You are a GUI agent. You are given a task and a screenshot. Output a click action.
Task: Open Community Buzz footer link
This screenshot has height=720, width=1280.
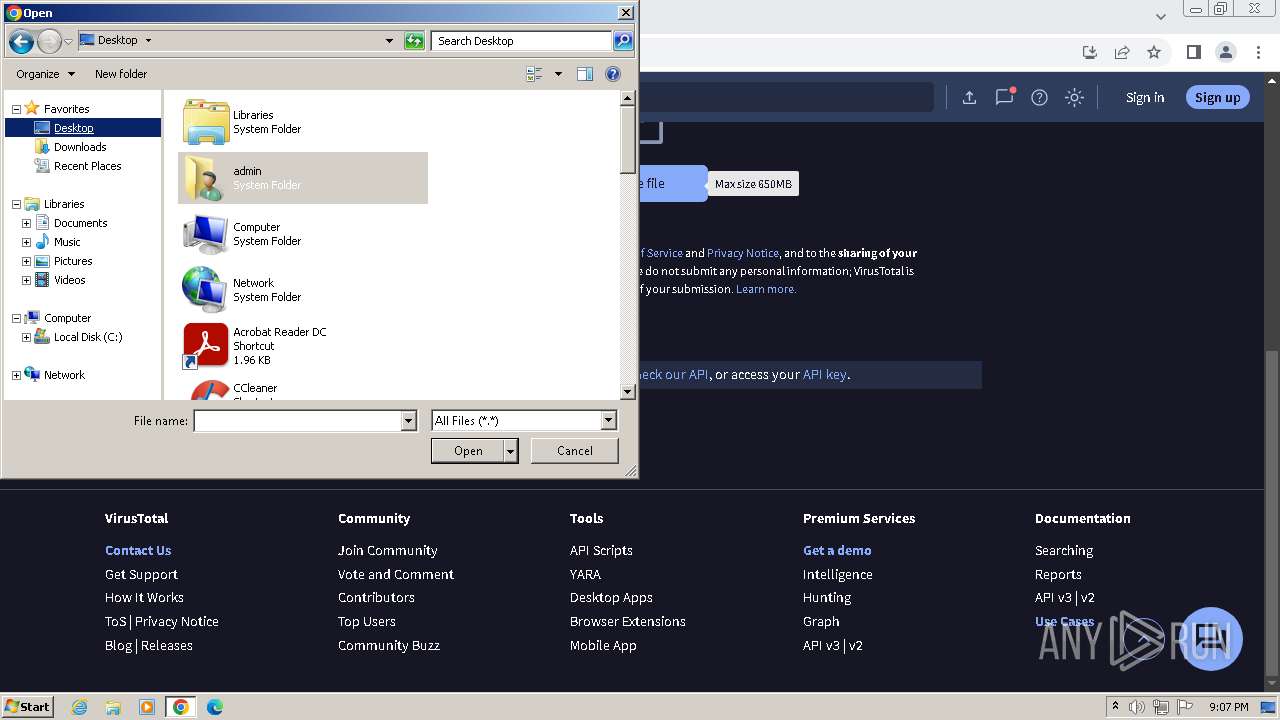(x=389, y=645)
